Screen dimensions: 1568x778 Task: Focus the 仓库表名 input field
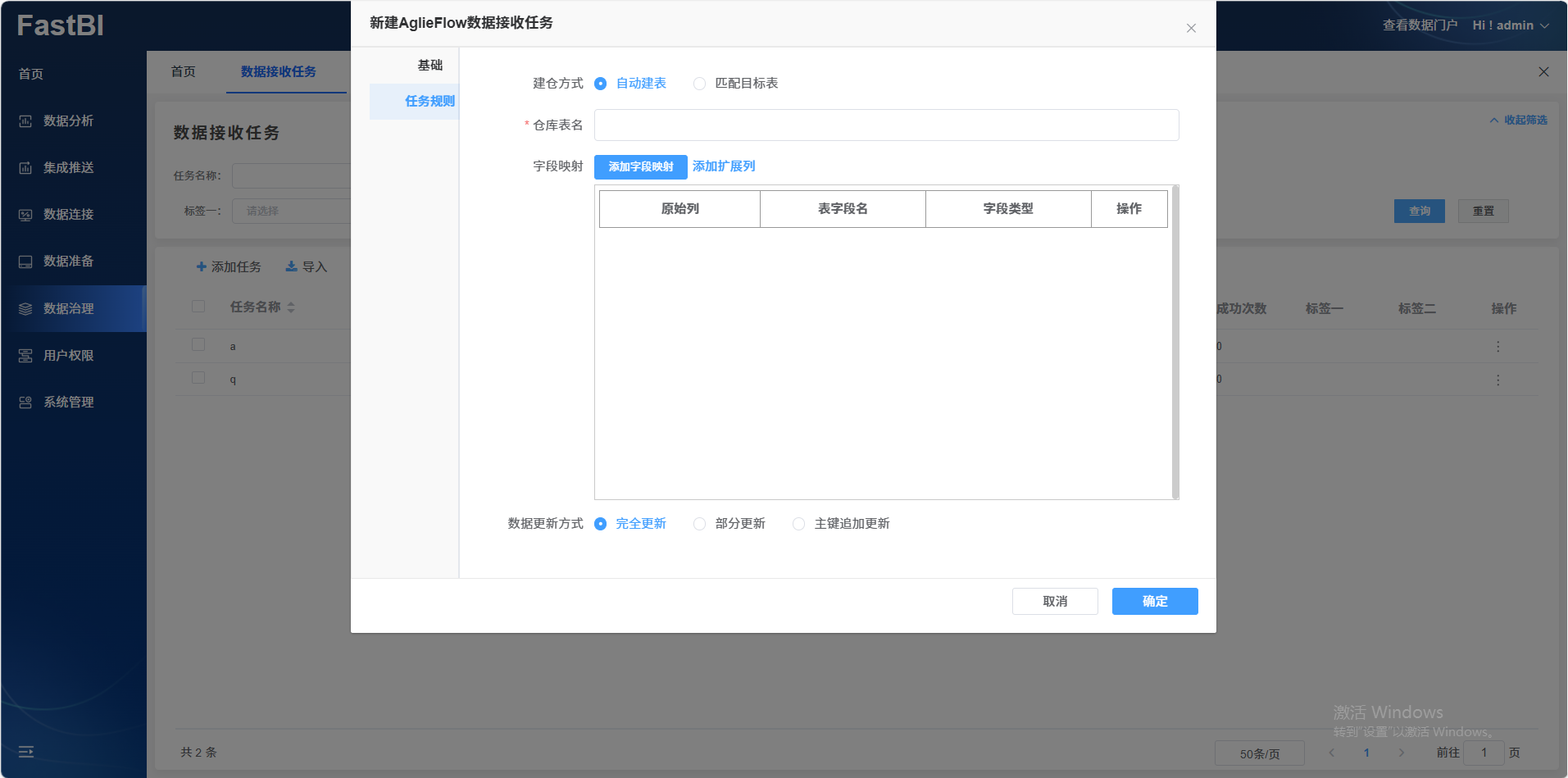click(886, 125)
